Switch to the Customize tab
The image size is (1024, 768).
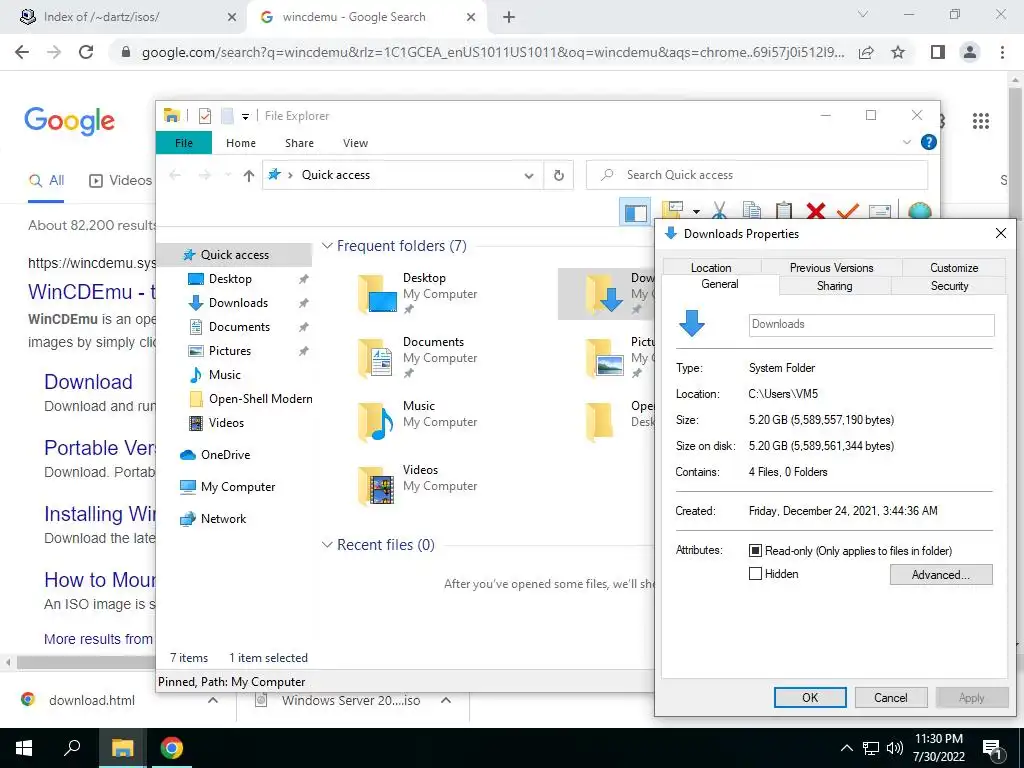[953, 268]
